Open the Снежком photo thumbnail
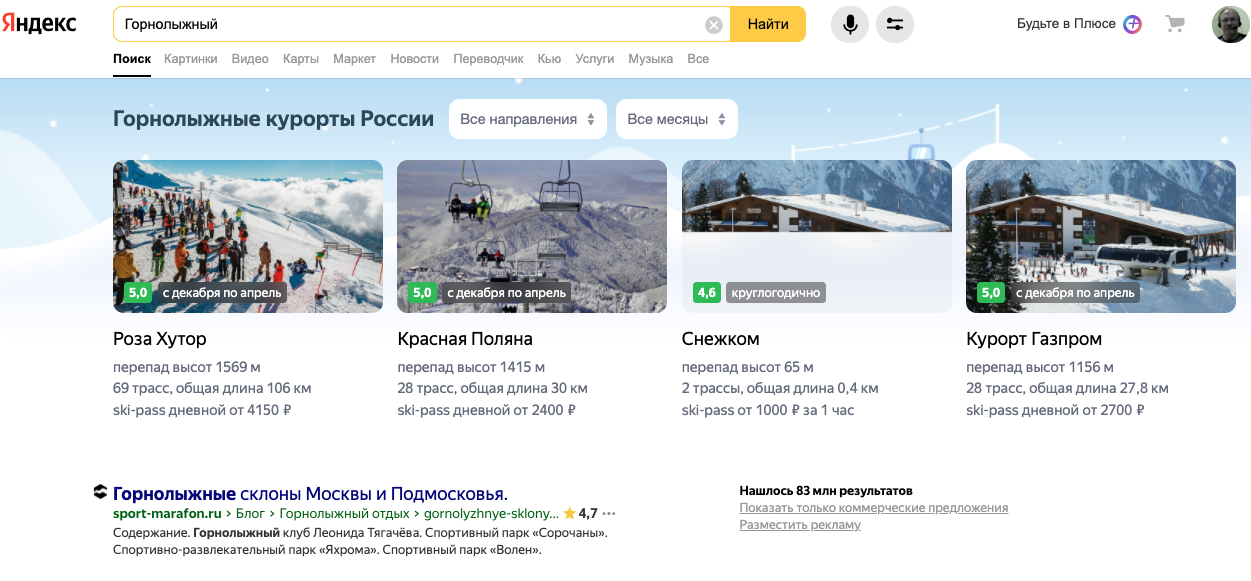1251x581 pixels. (817, 236)
